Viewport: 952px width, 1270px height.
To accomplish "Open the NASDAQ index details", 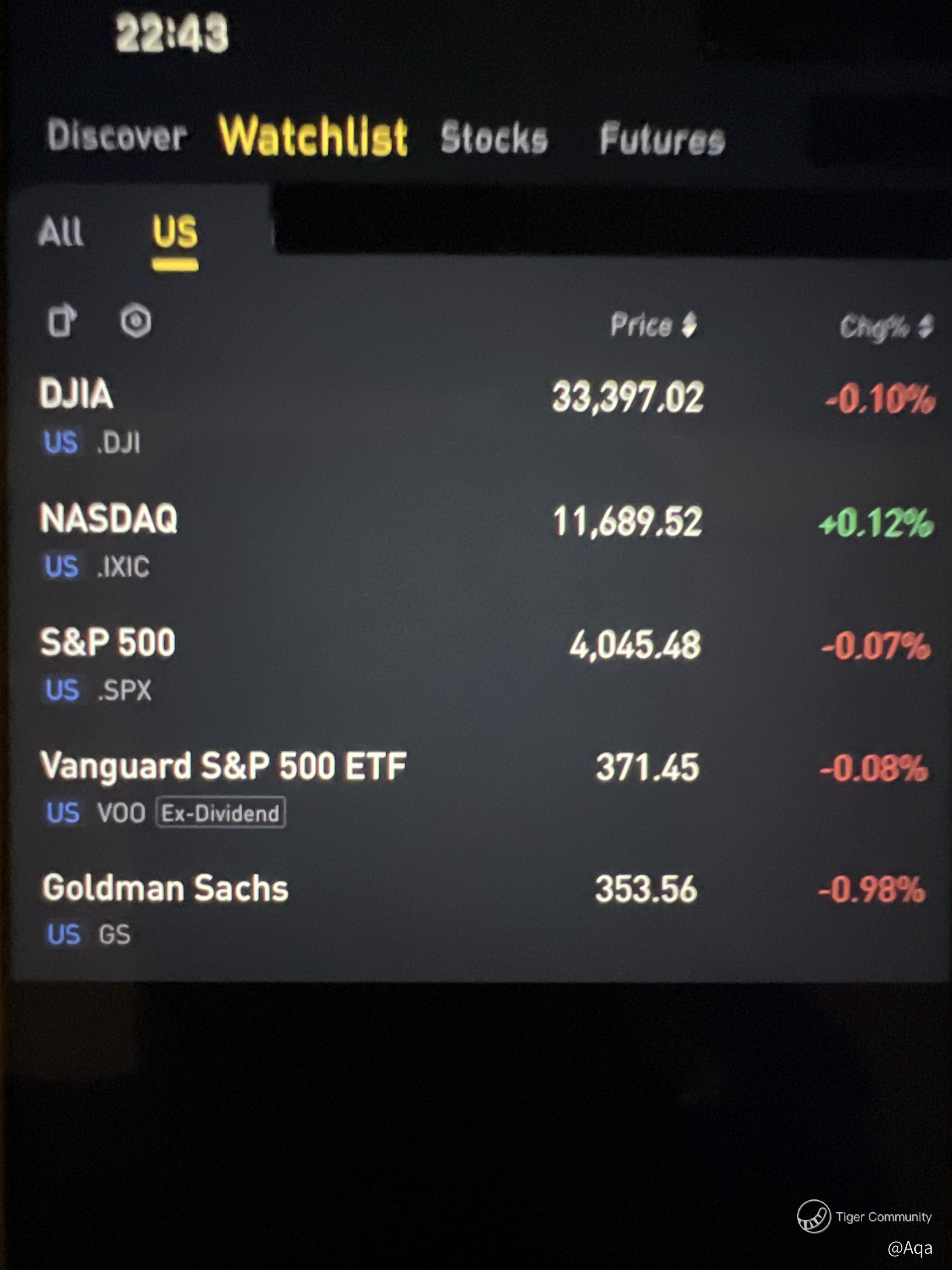I will pyautogui.click(x=109, y=519).
